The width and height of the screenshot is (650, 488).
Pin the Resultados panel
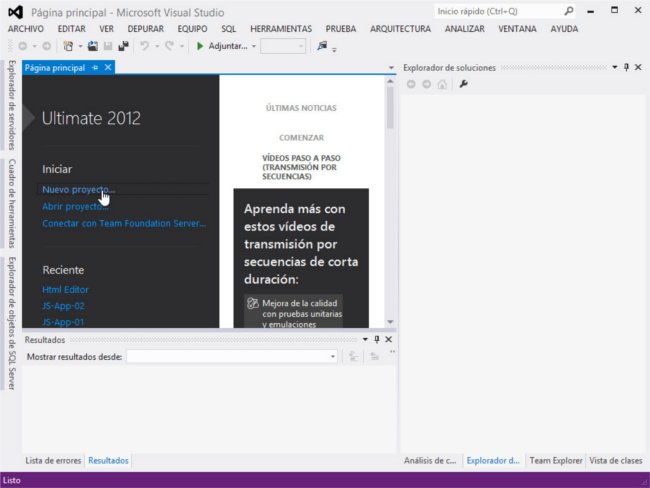pyautogui.click(x=376, y=340)
